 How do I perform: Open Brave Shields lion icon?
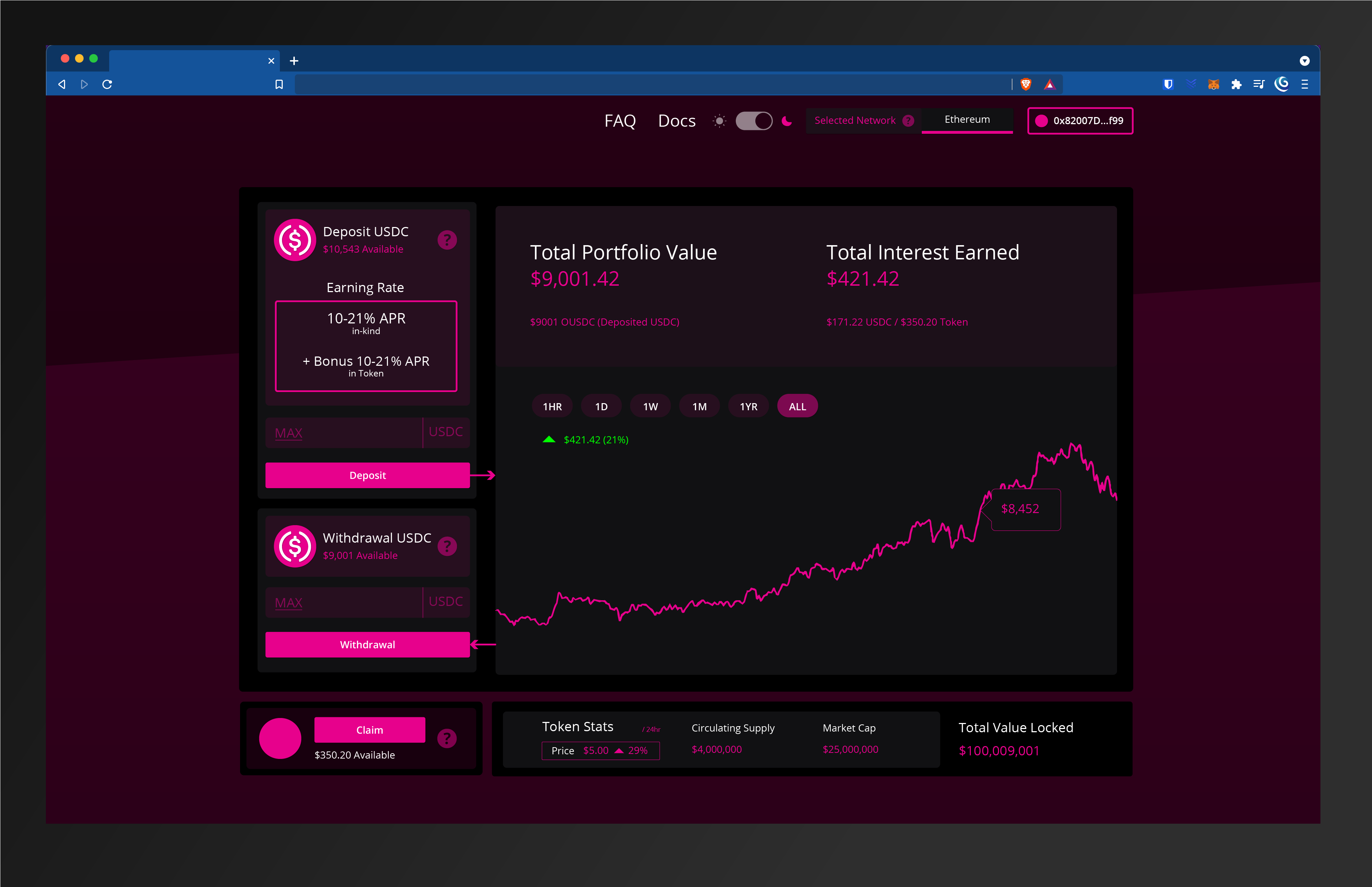[x=1025, y=85]
